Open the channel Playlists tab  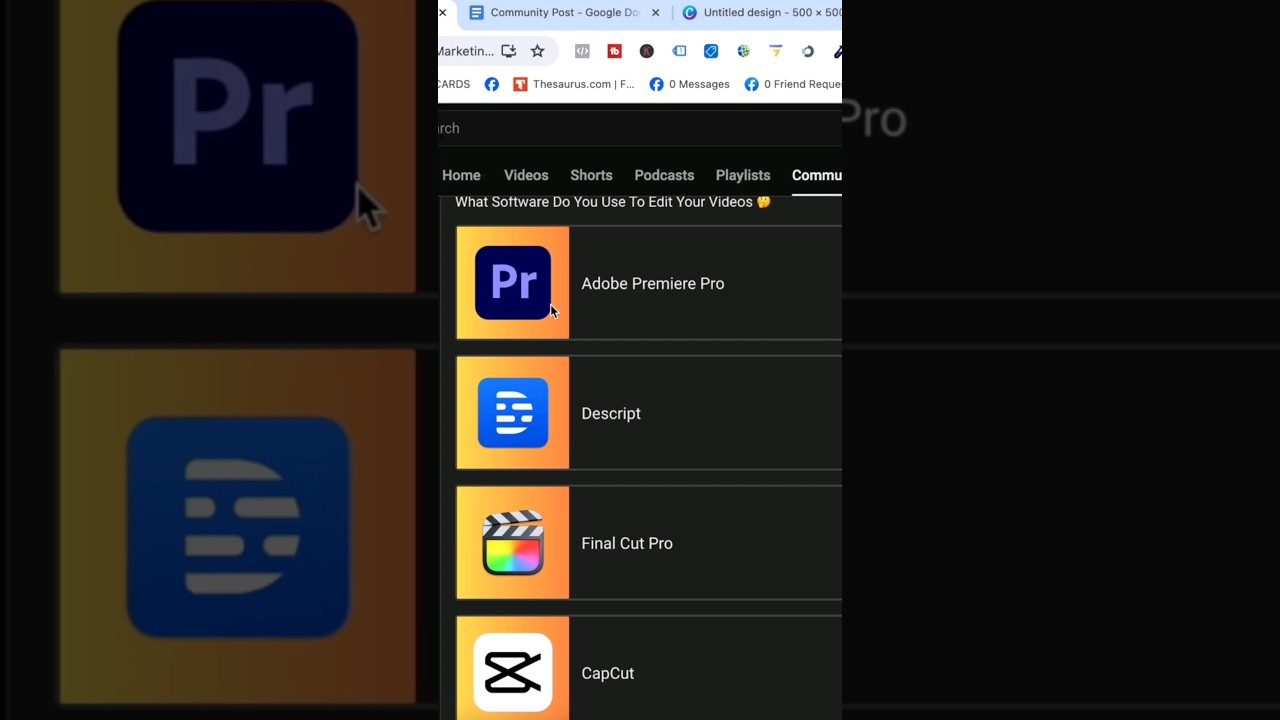(x=743, y=175)
